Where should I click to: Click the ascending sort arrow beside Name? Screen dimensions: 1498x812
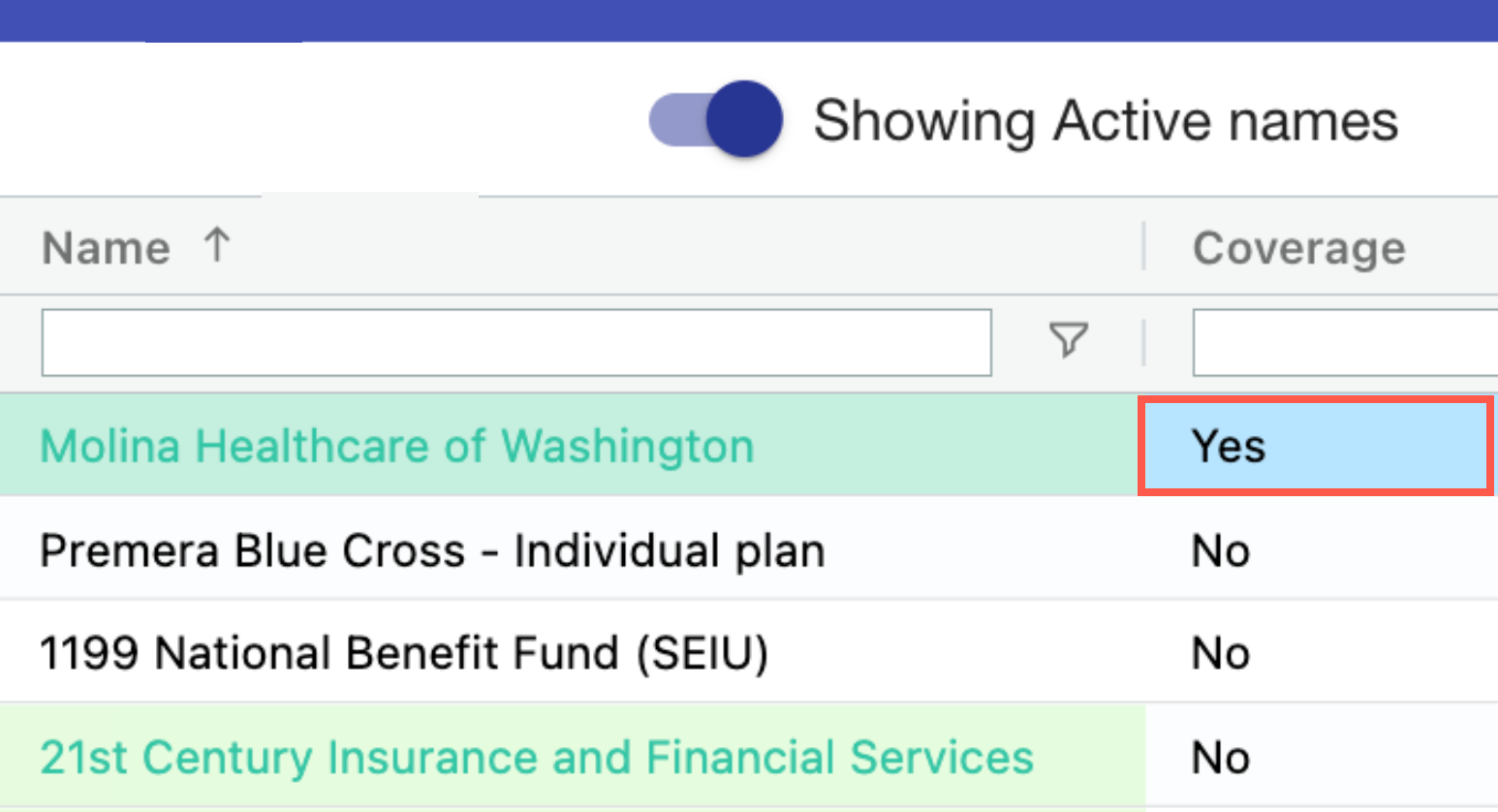pyautogui.click(x=217, y=245)
